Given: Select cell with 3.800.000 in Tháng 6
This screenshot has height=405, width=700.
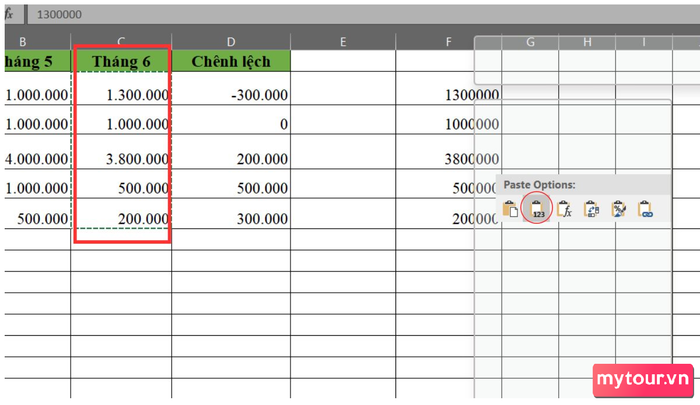Looking at the screenshot, I should coord(121,152).
